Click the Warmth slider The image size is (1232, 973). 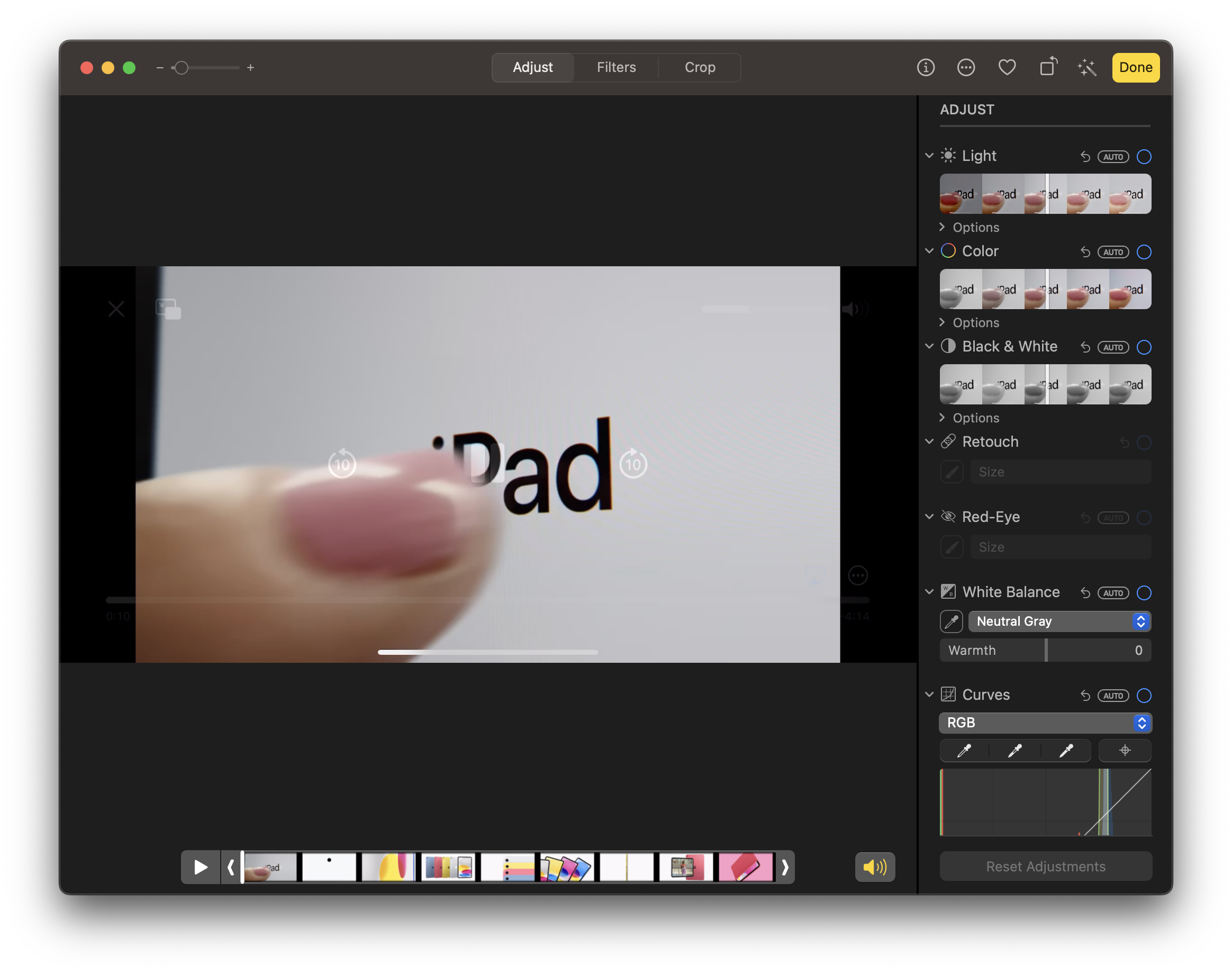point(1045,651)
